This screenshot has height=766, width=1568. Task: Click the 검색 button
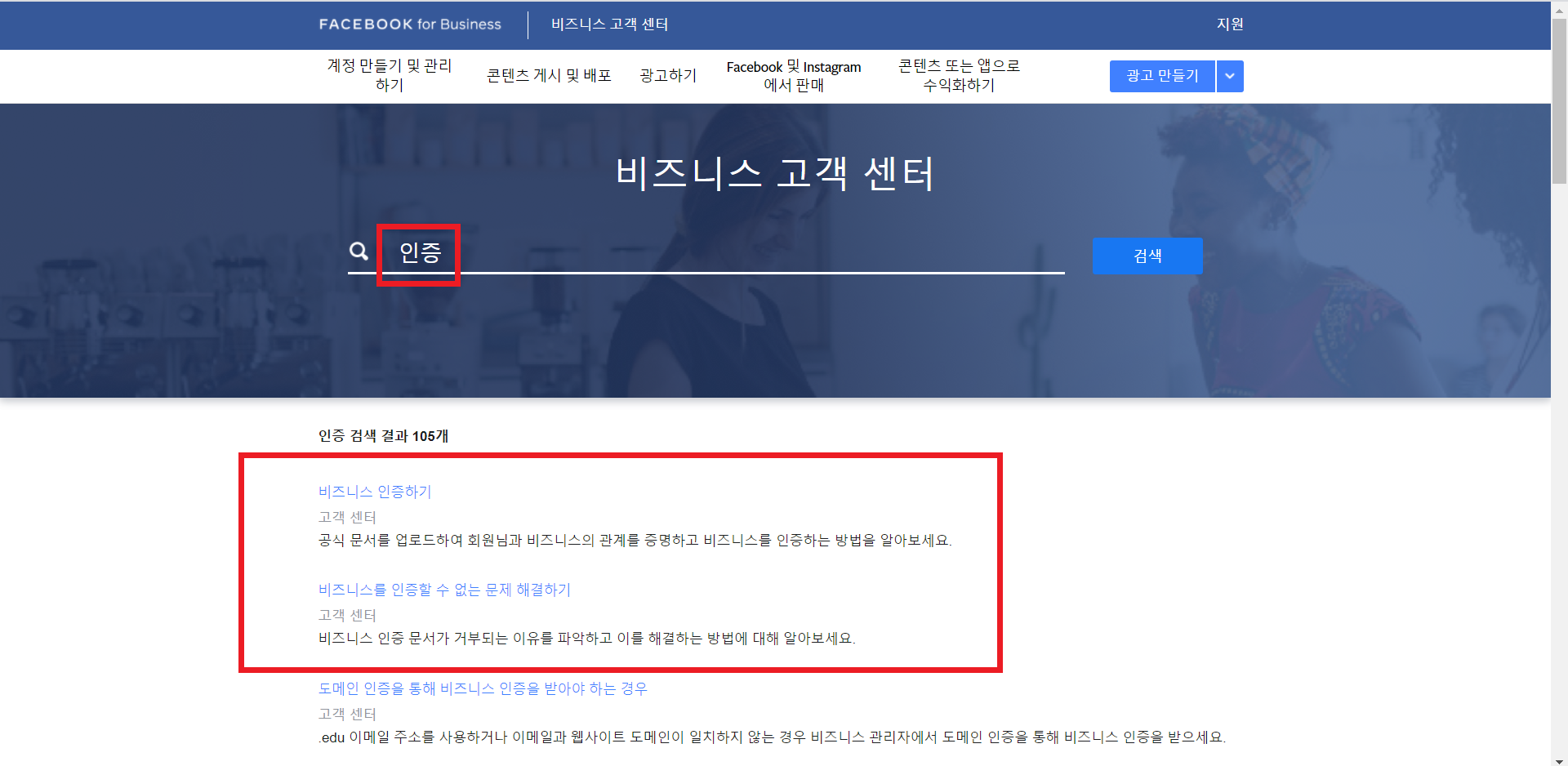1147,256
